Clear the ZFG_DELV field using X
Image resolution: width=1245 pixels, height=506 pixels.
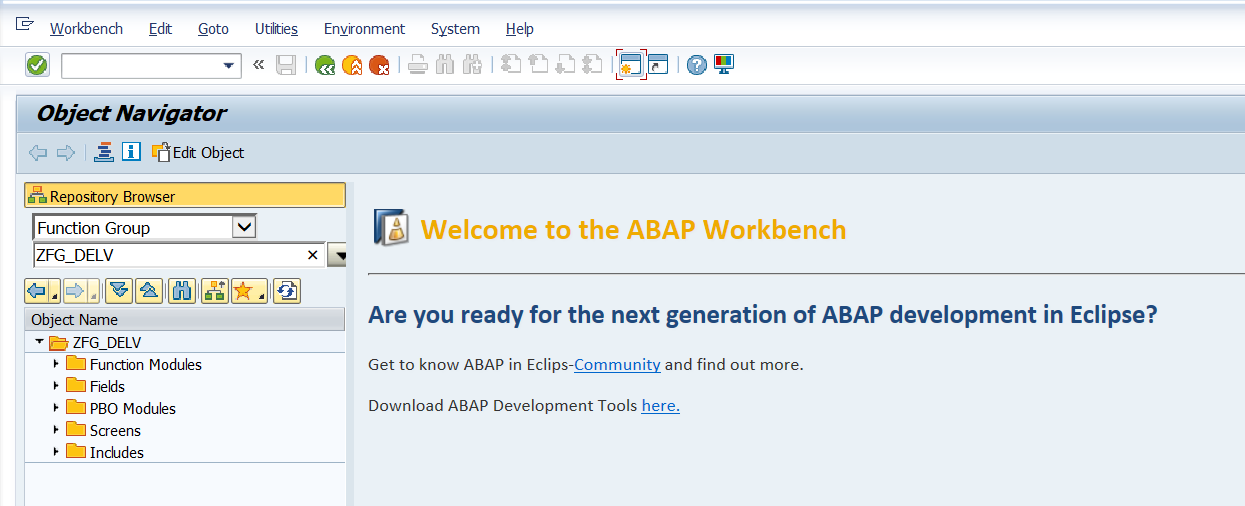click(313, 255)
